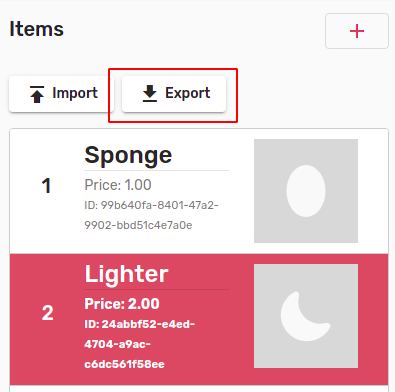
Task: Click item number 1 in the list
Action: 46,186
